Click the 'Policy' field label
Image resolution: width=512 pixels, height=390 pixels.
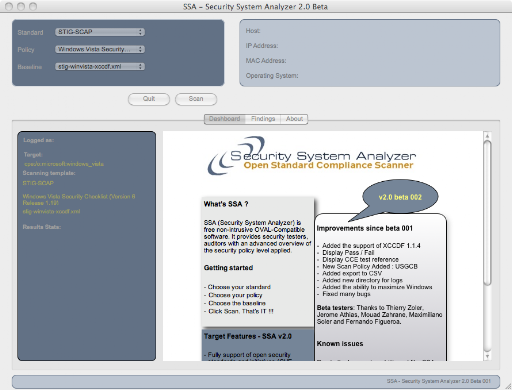pos(26,50)
